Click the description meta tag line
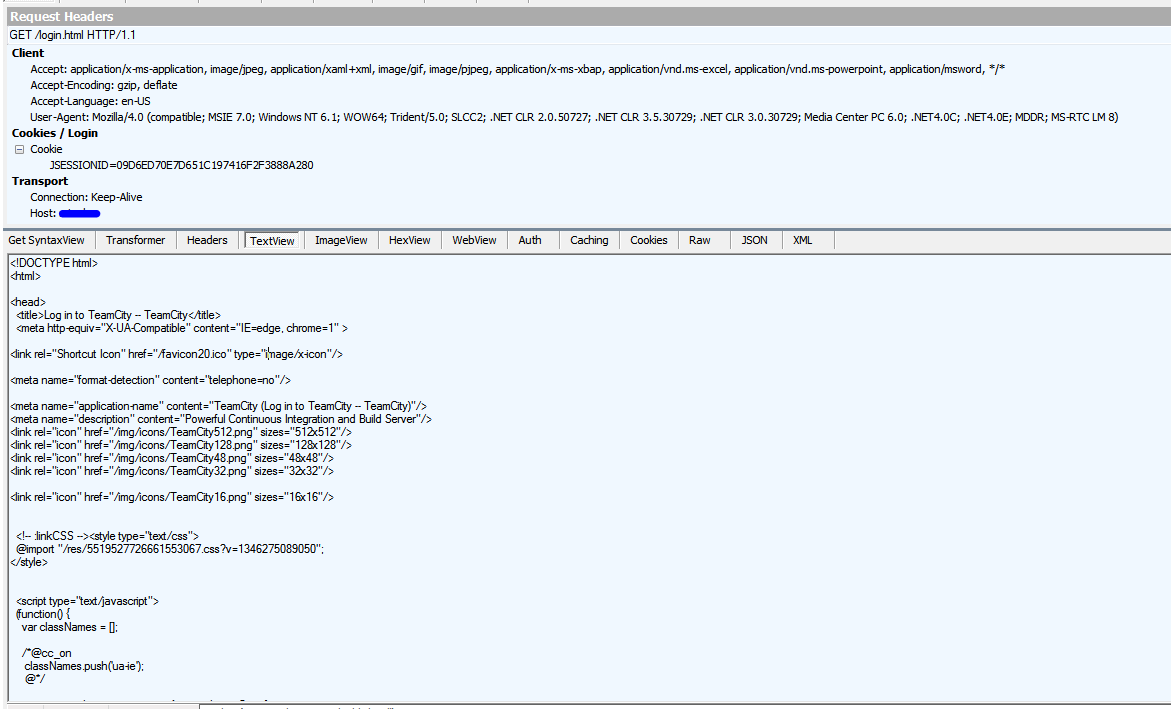 (x=221, y=419)
